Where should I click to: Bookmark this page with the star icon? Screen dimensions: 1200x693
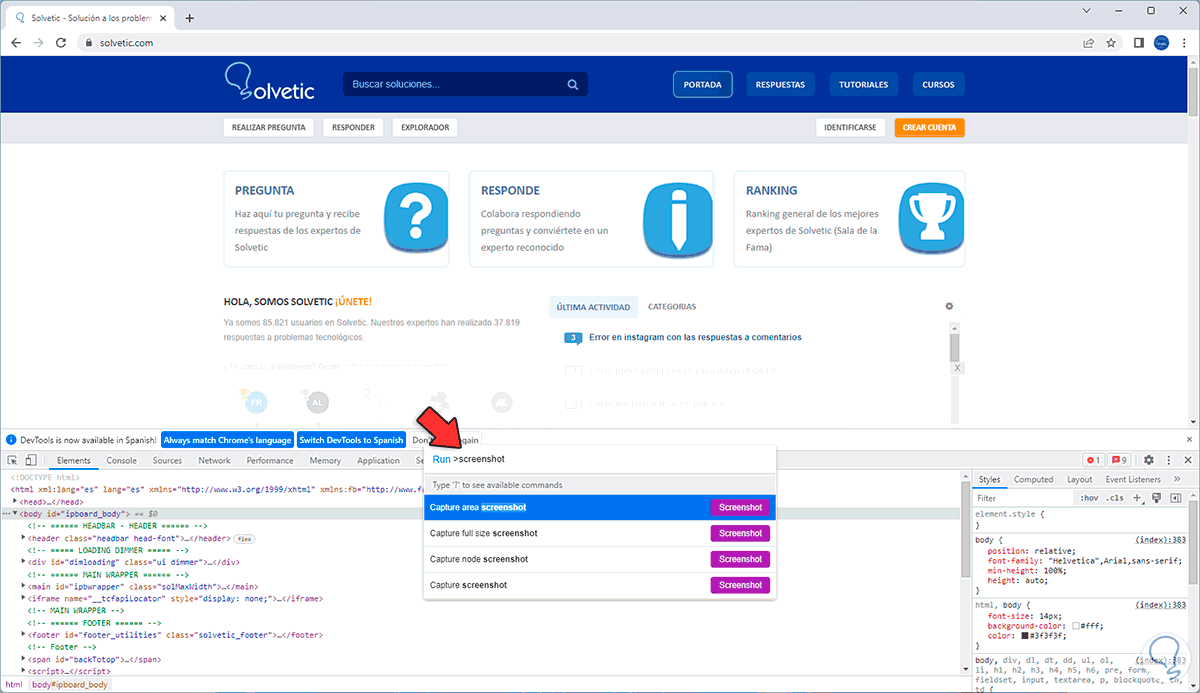(1111, 43)
